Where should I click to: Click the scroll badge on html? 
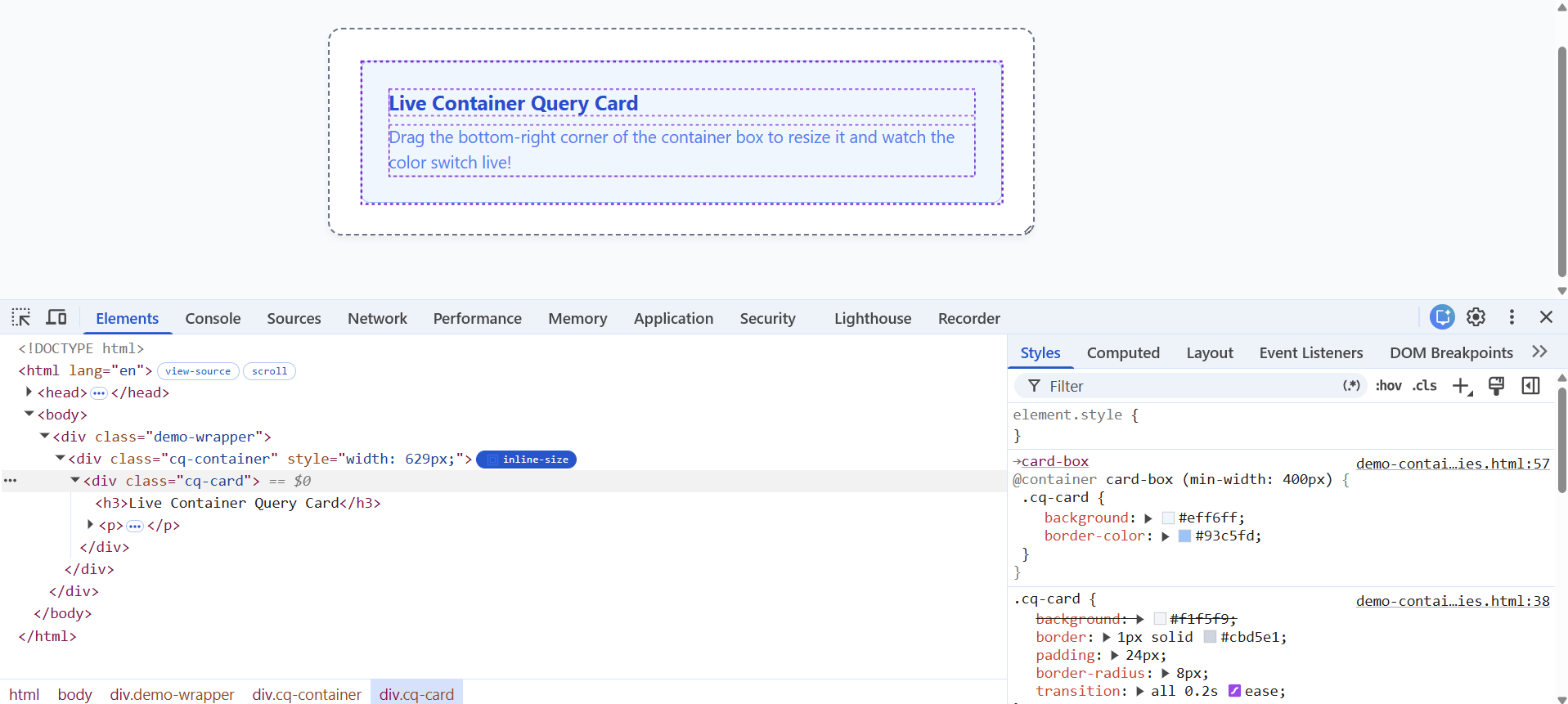pyautogui.click(x=269, y=371)
